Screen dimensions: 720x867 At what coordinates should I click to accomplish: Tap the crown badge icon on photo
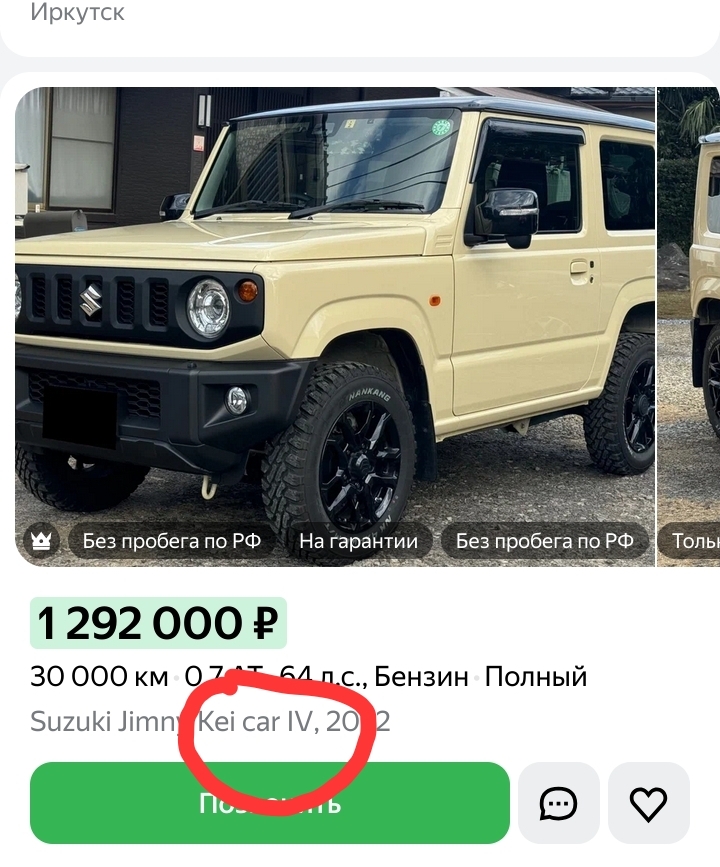(x=41, y=540)
